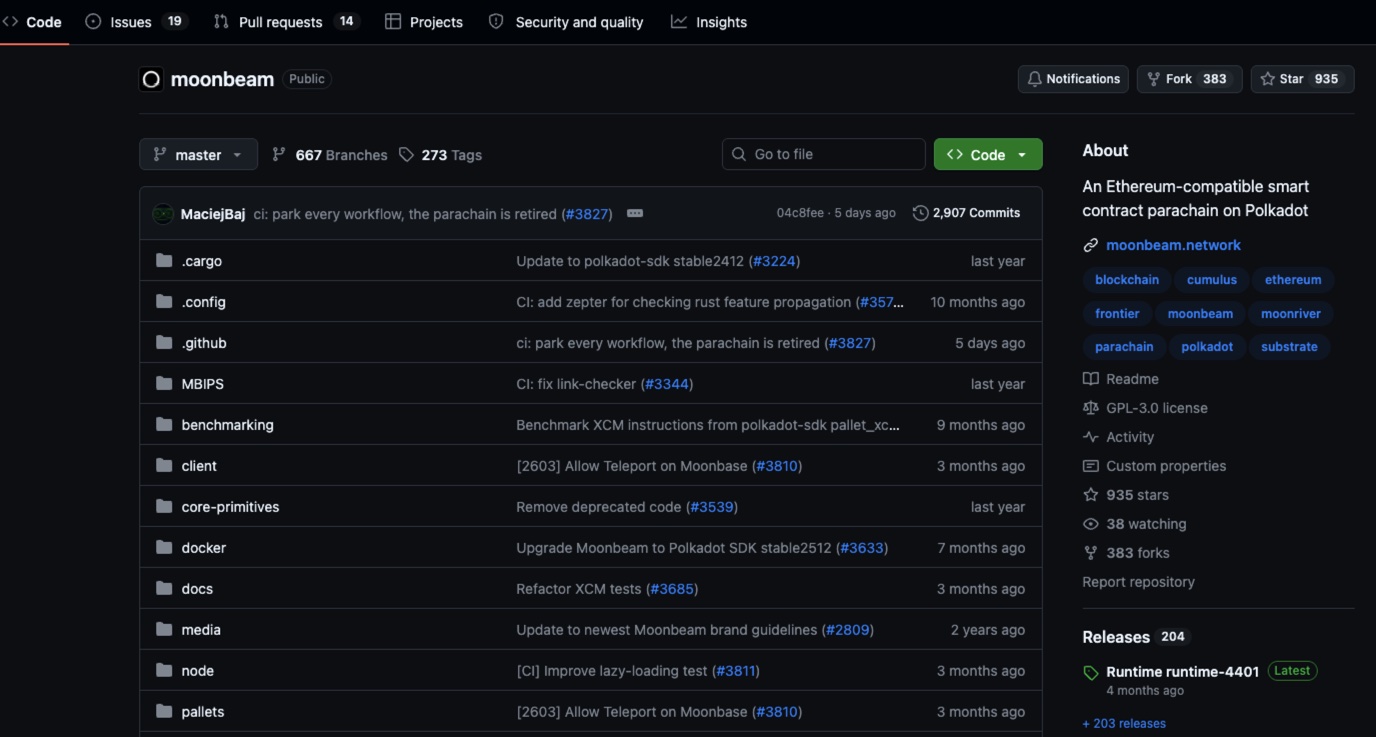The width and height of the screenshot is (1376, 737).
Task: Open the Activity link
Action: click(x=1119, y=437)
